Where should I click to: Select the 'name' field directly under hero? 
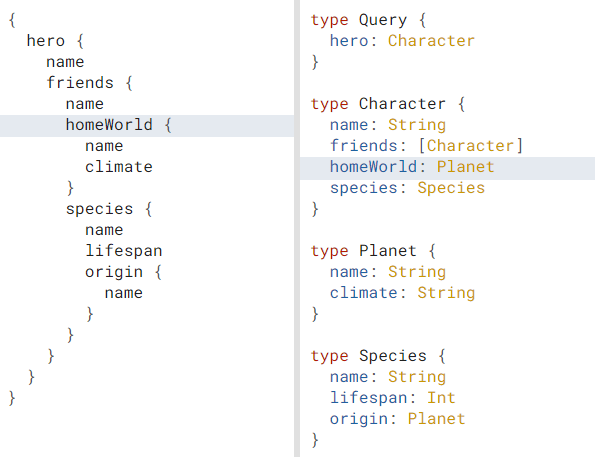(65, 62)
